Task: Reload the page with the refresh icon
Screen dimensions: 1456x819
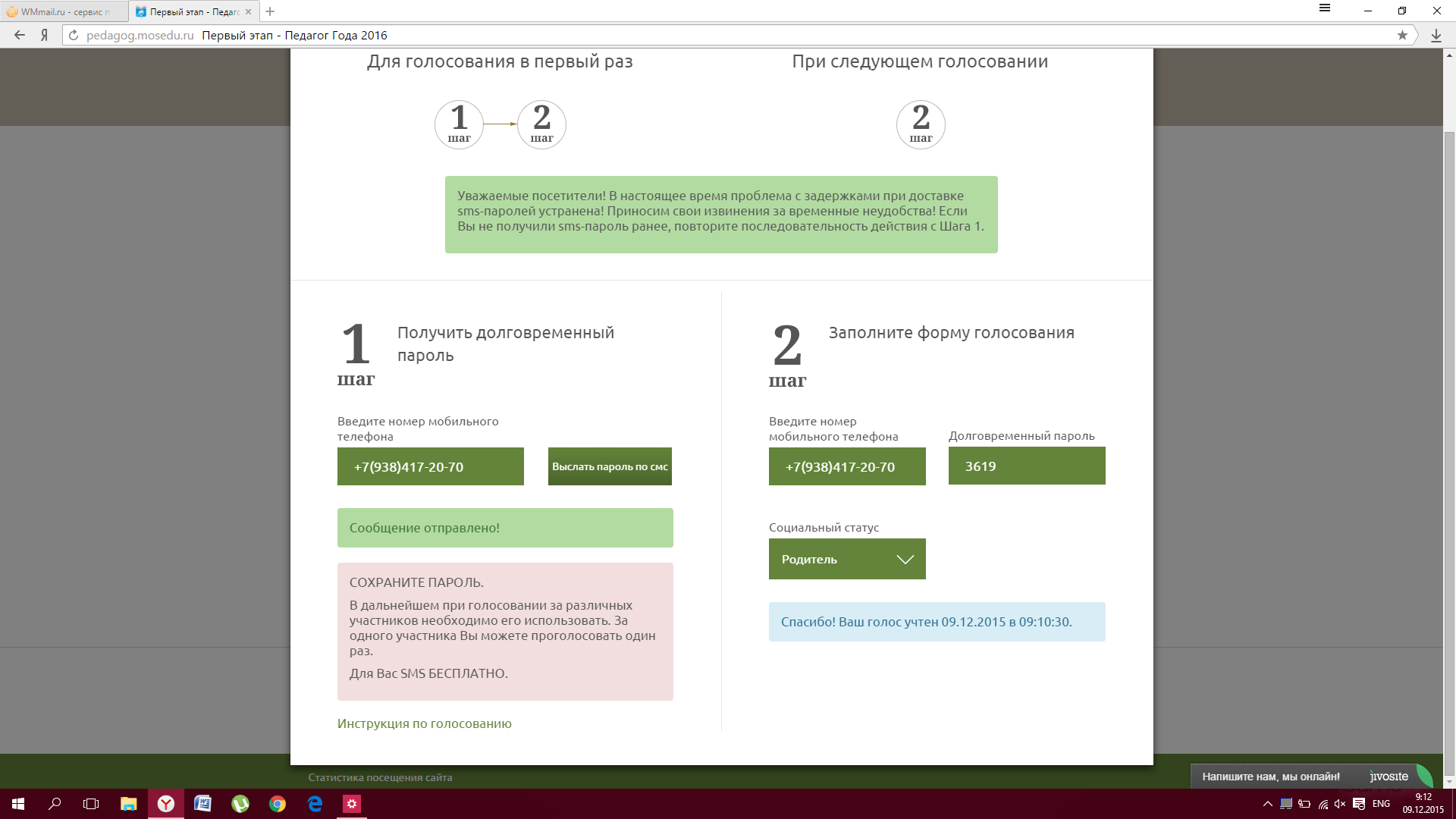Action: click(74, 35)
